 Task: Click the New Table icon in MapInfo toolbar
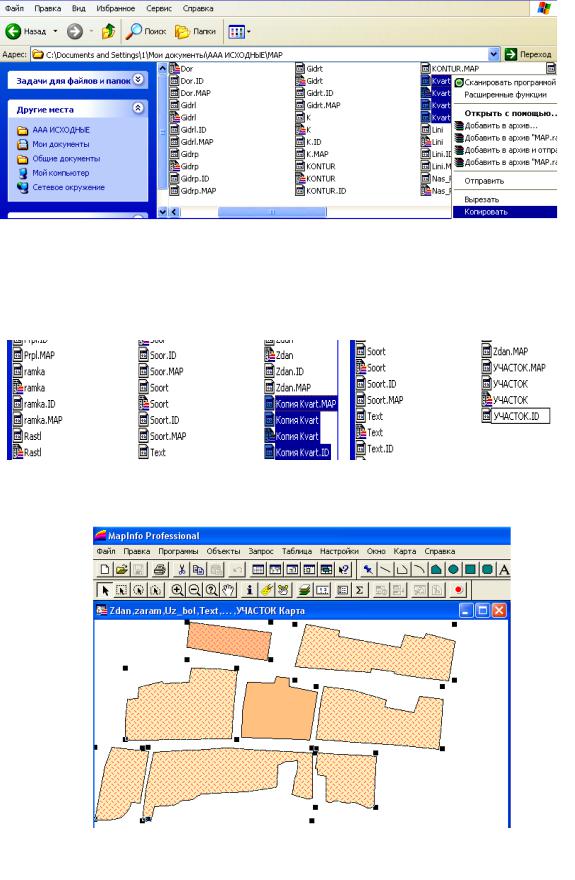(x=105, y=570)
